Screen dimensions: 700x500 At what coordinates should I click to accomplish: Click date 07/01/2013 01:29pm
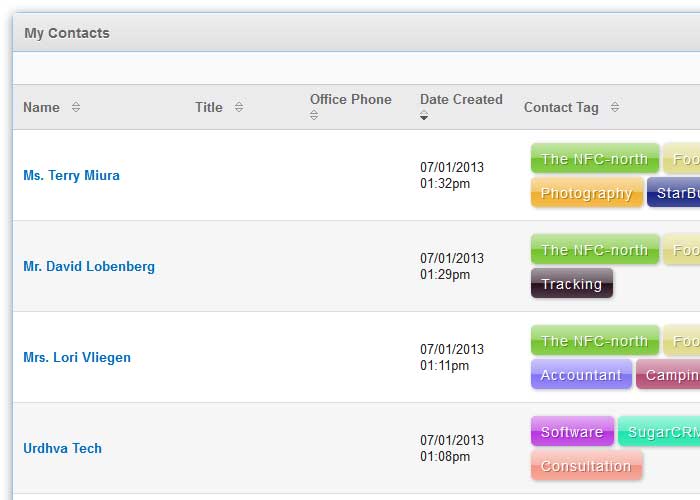[452, 267]
